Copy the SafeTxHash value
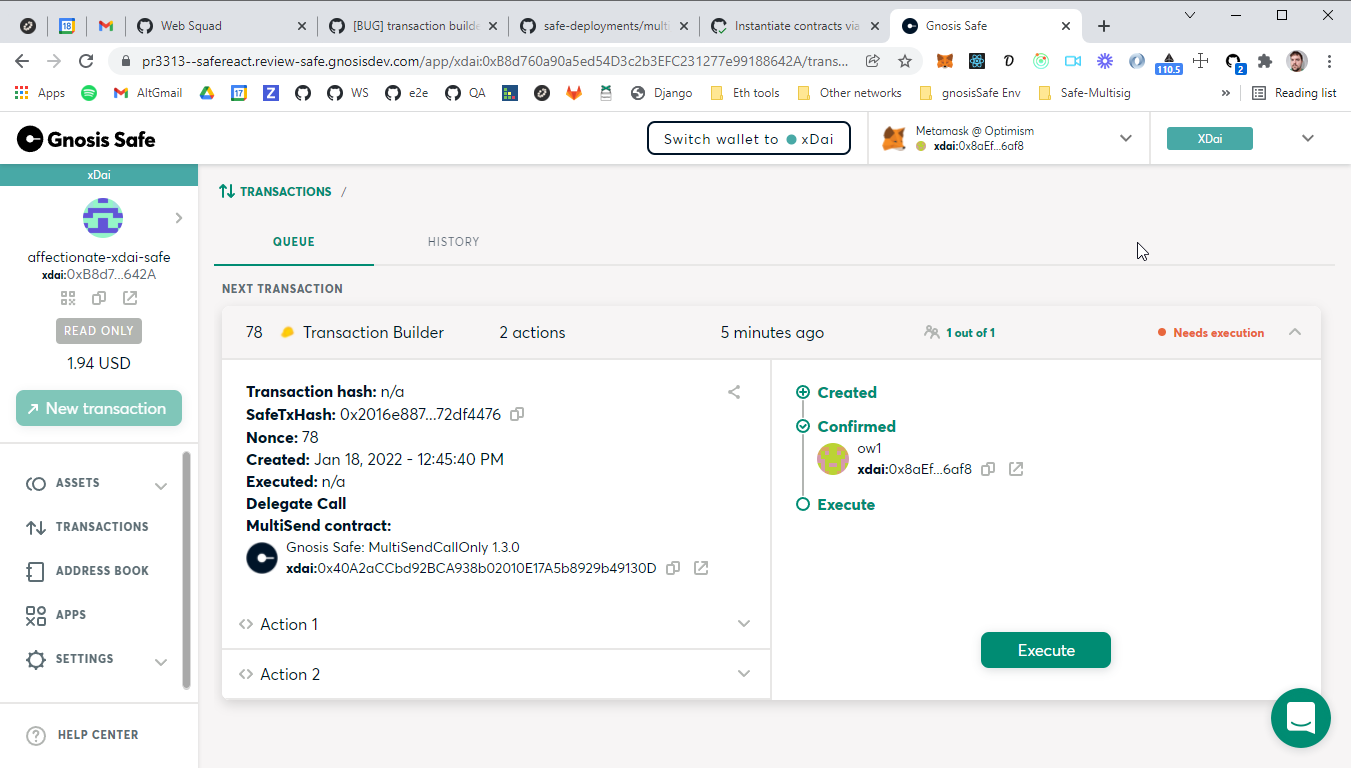Image resolution: width=1351 pixels, height=768 pixels. pyautogui.click(x=517, y=414)
